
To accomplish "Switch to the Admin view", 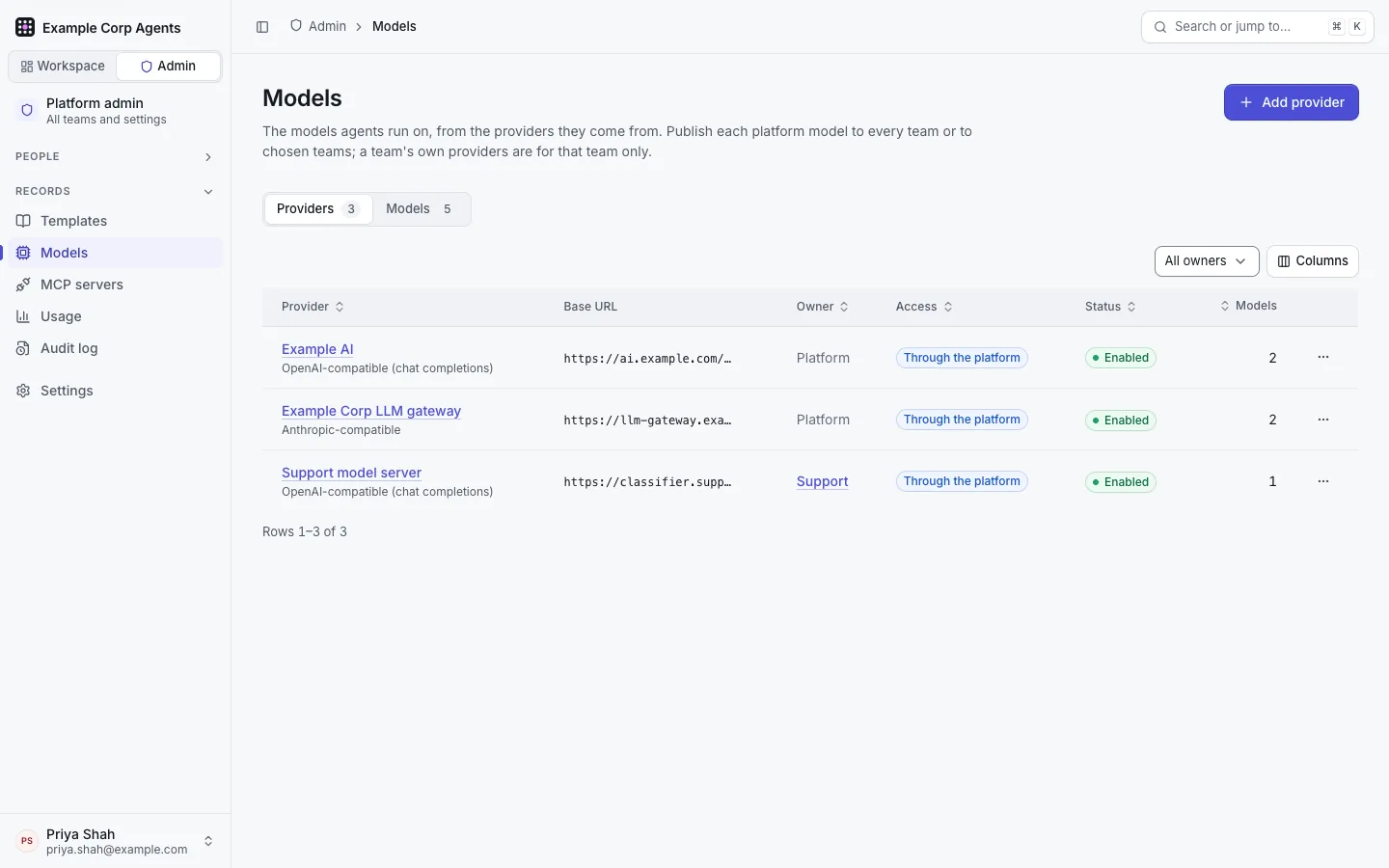I will tap(169, 66).
